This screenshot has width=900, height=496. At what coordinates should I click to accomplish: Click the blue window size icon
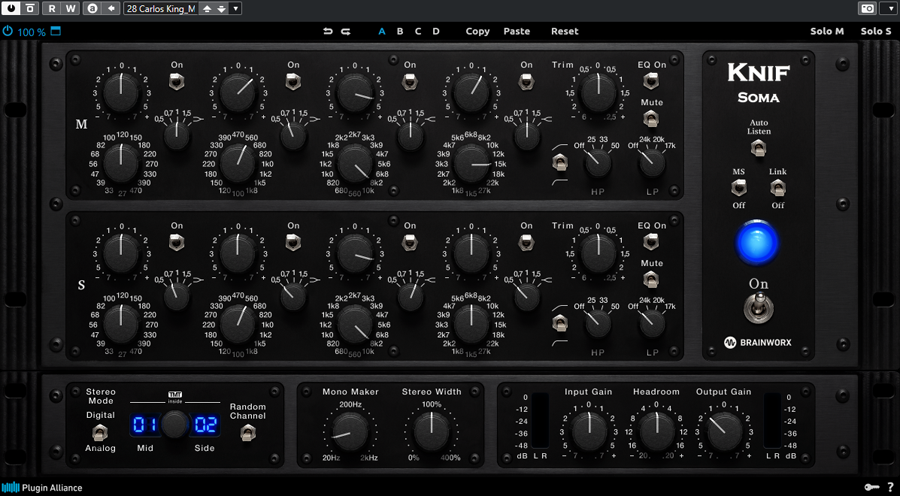pyautogui.click(x=56, y=32)
